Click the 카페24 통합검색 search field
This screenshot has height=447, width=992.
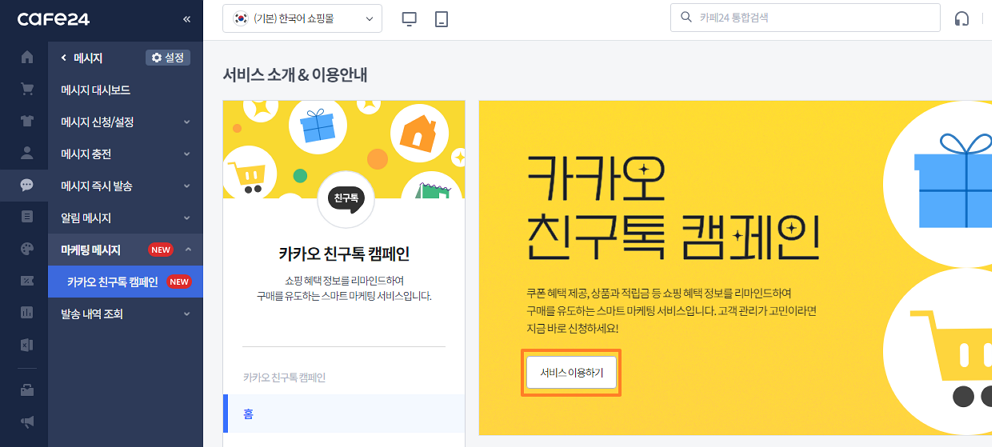click(x=812, y=18)
